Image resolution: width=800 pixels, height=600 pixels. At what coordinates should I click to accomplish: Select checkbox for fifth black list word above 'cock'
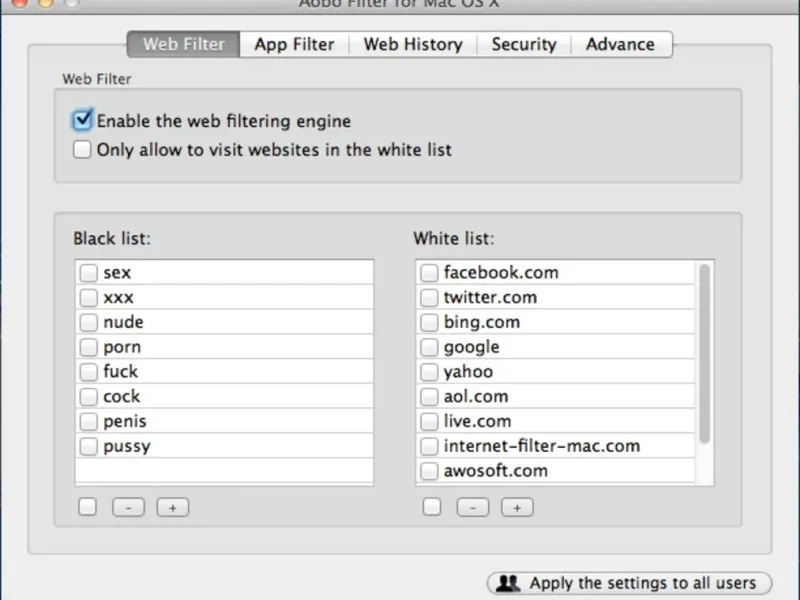tap(88, 371)
